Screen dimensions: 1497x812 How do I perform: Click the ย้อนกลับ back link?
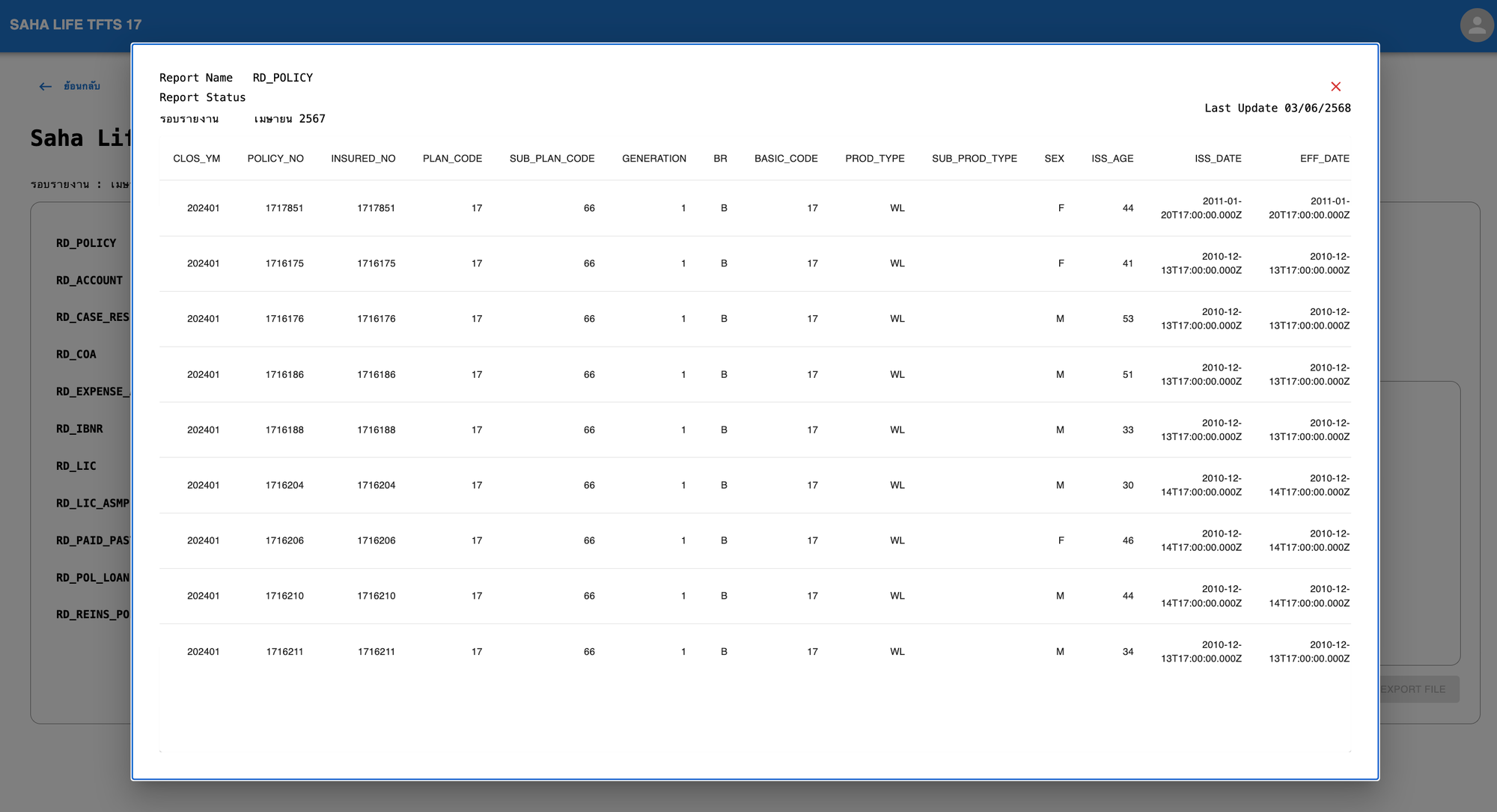[82, 87]
